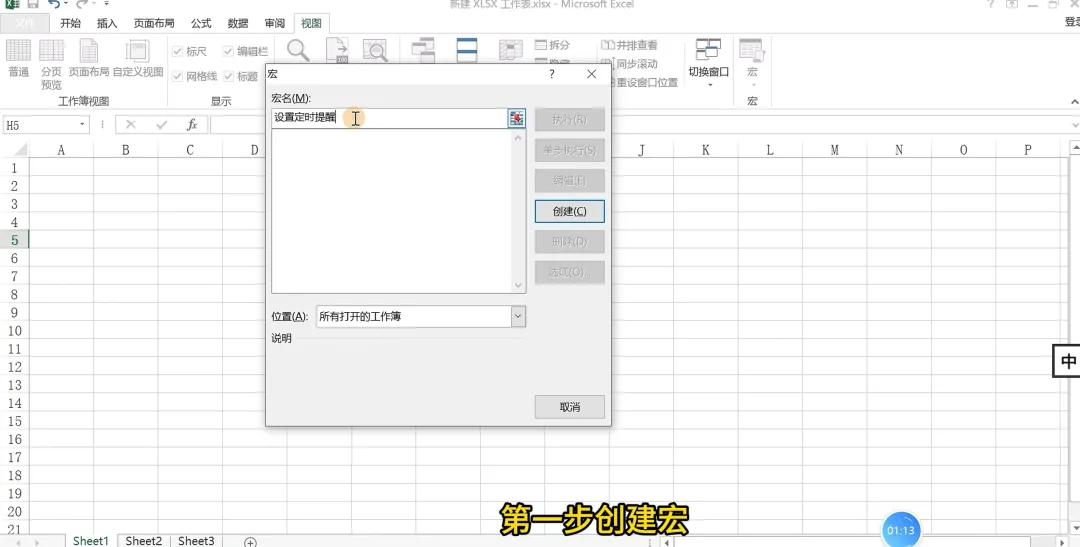
Task: Click the freeze panes icon
Action: click(510, 50)
